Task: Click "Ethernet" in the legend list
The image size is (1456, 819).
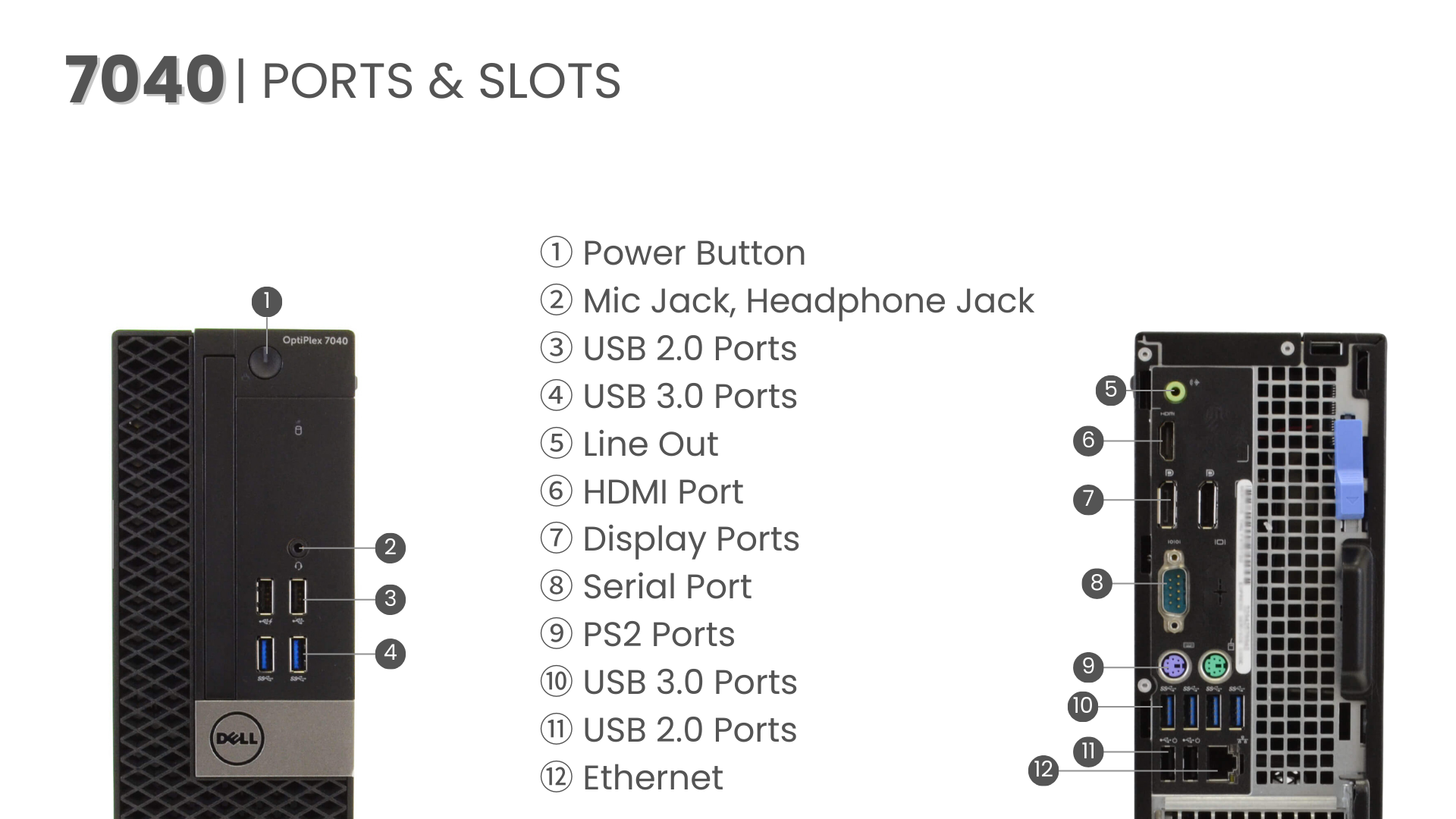Action: (652, 778)
